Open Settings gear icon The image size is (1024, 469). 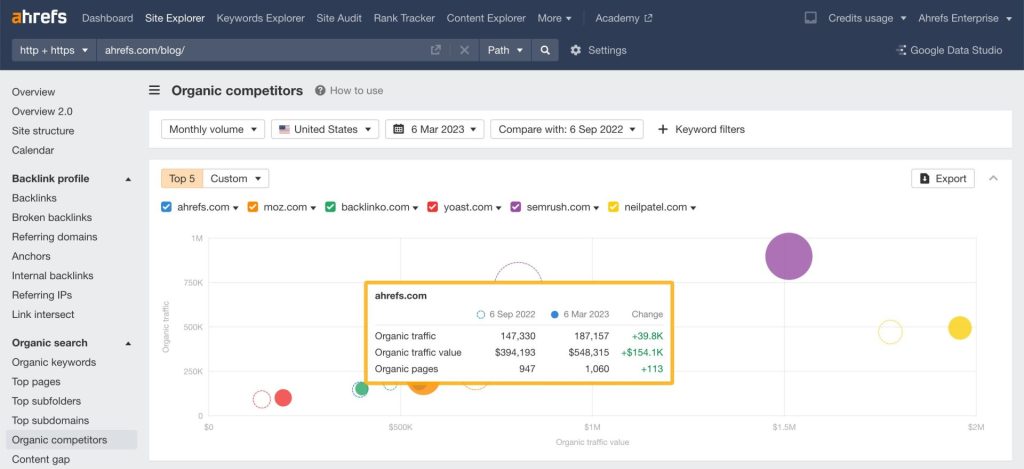[x=575, y=50]
